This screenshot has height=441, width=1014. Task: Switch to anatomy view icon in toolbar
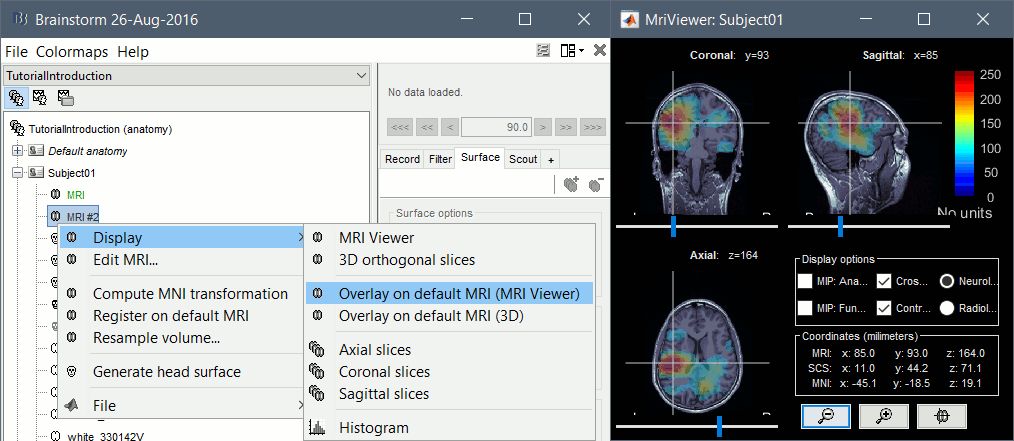(x=17, y=97)
